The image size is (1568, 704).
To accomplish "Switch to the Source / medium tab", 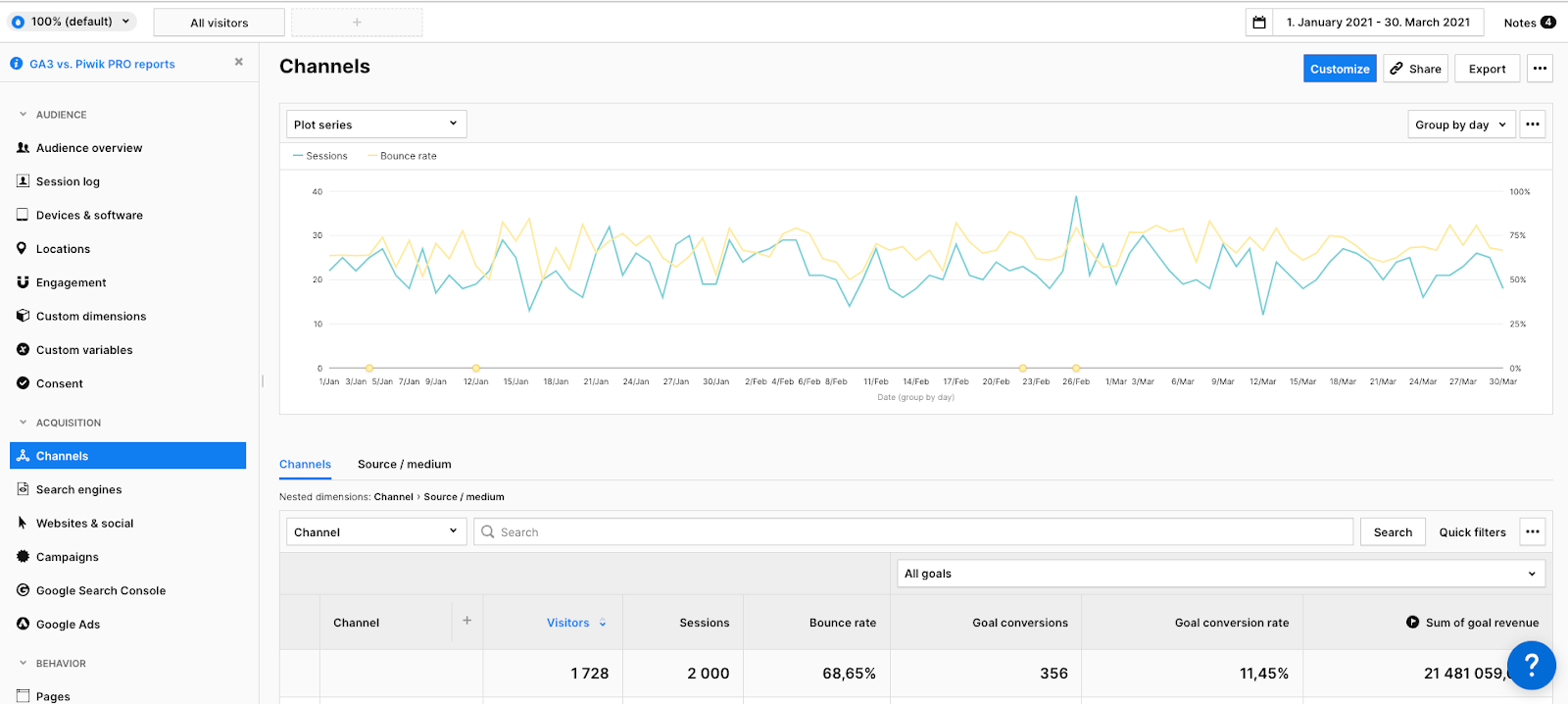I will point(404,465).
